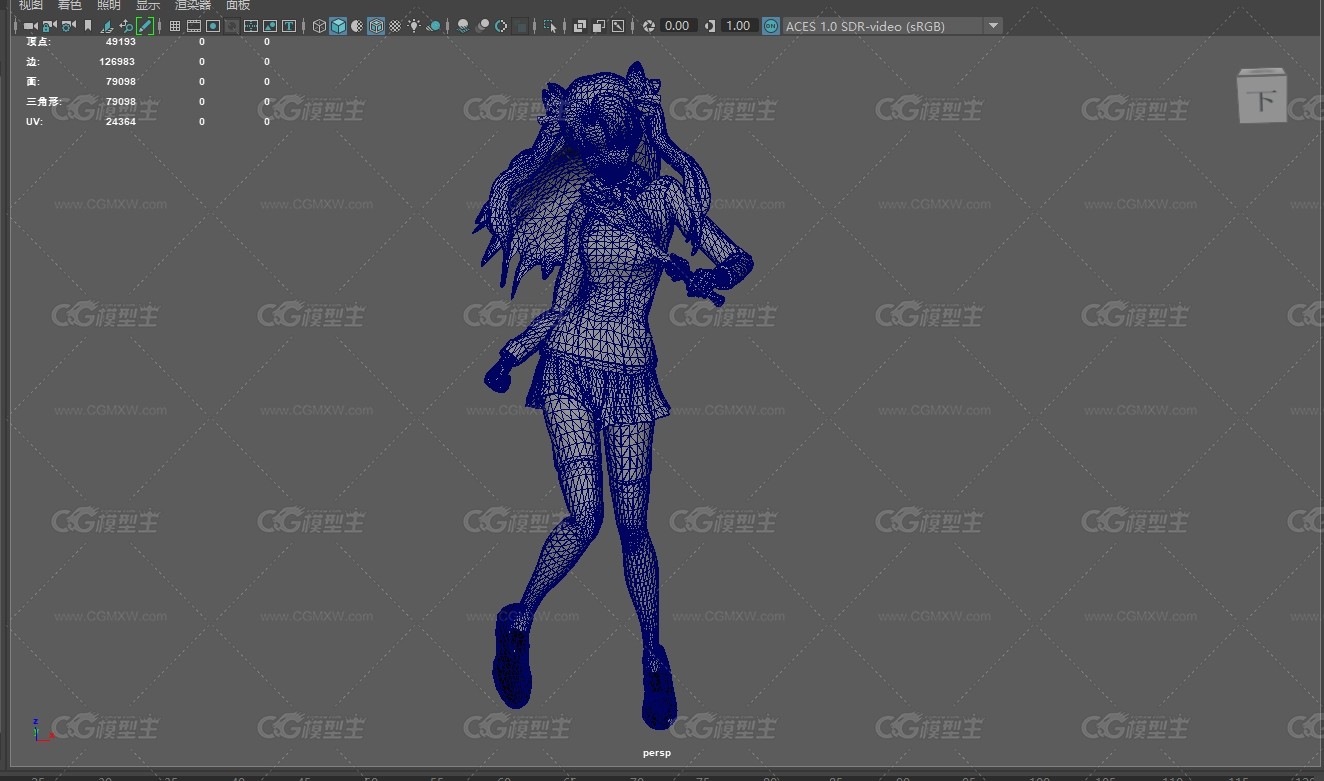Image resolution: width=1324 pixels, height=781 pixels.
Task: Toggle multisample anti-aliasing icon
Action: click(x=502, y=26)
